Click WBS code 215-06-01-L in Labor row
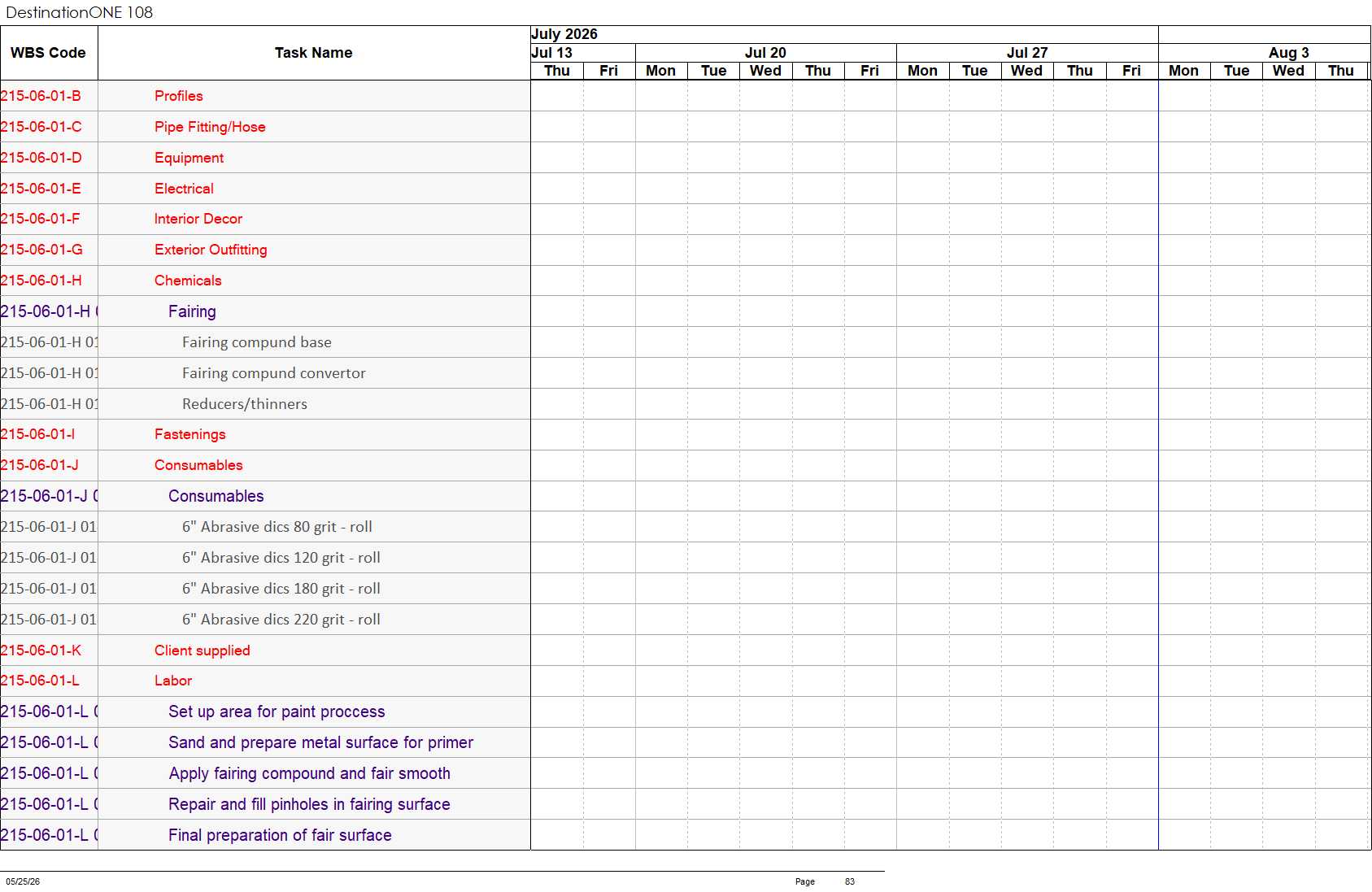 40,681
